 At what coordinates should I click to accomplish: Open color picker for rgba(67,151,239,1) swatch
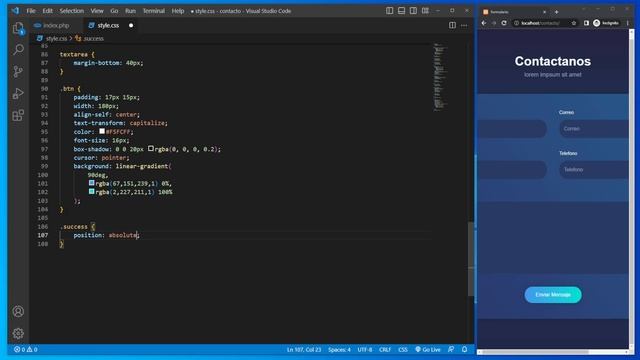click(91, 183)
